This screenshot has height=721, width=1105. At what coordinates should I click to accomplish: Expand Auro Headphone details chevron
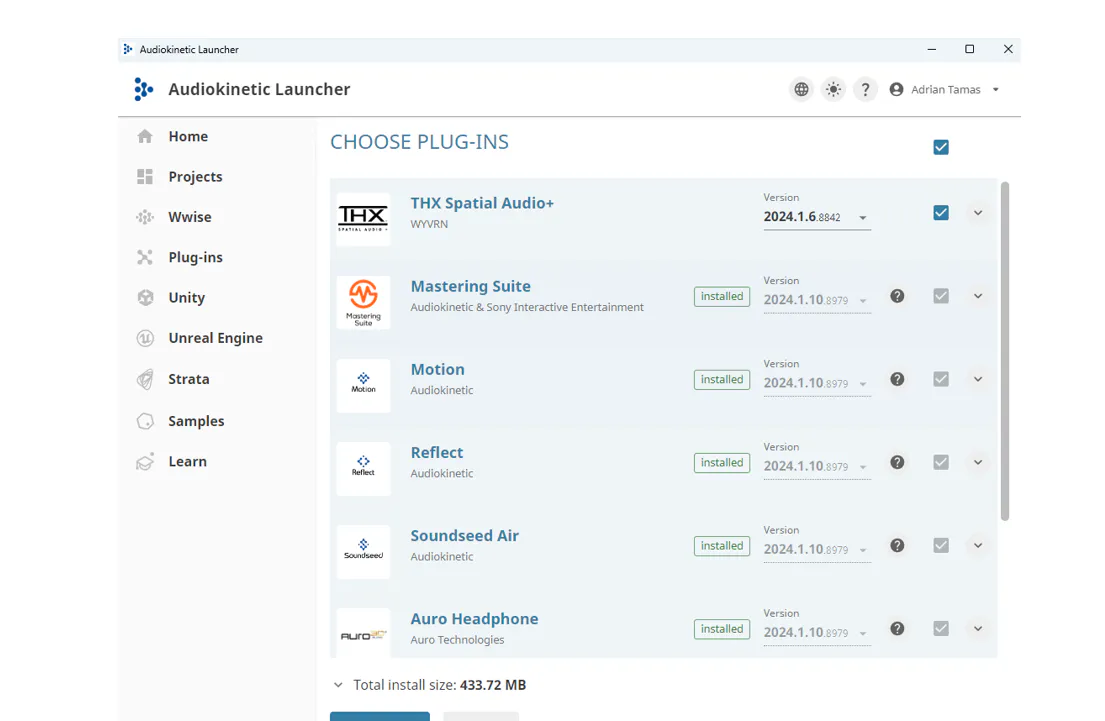coord(978,629)
